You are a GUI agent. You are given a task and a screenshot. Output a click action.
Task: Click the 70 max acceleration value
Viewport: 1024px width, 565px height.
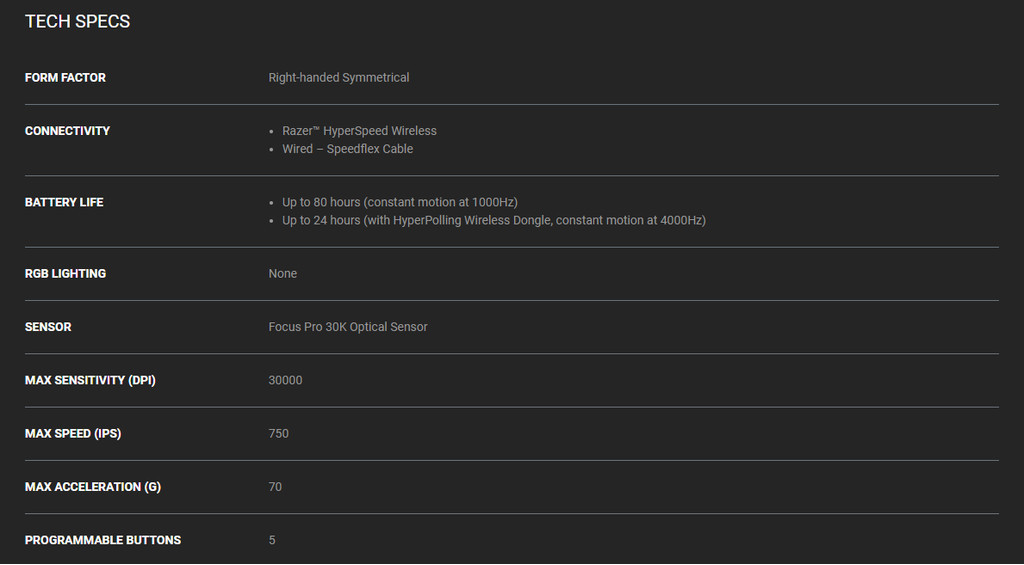click(x=275, y=487)
